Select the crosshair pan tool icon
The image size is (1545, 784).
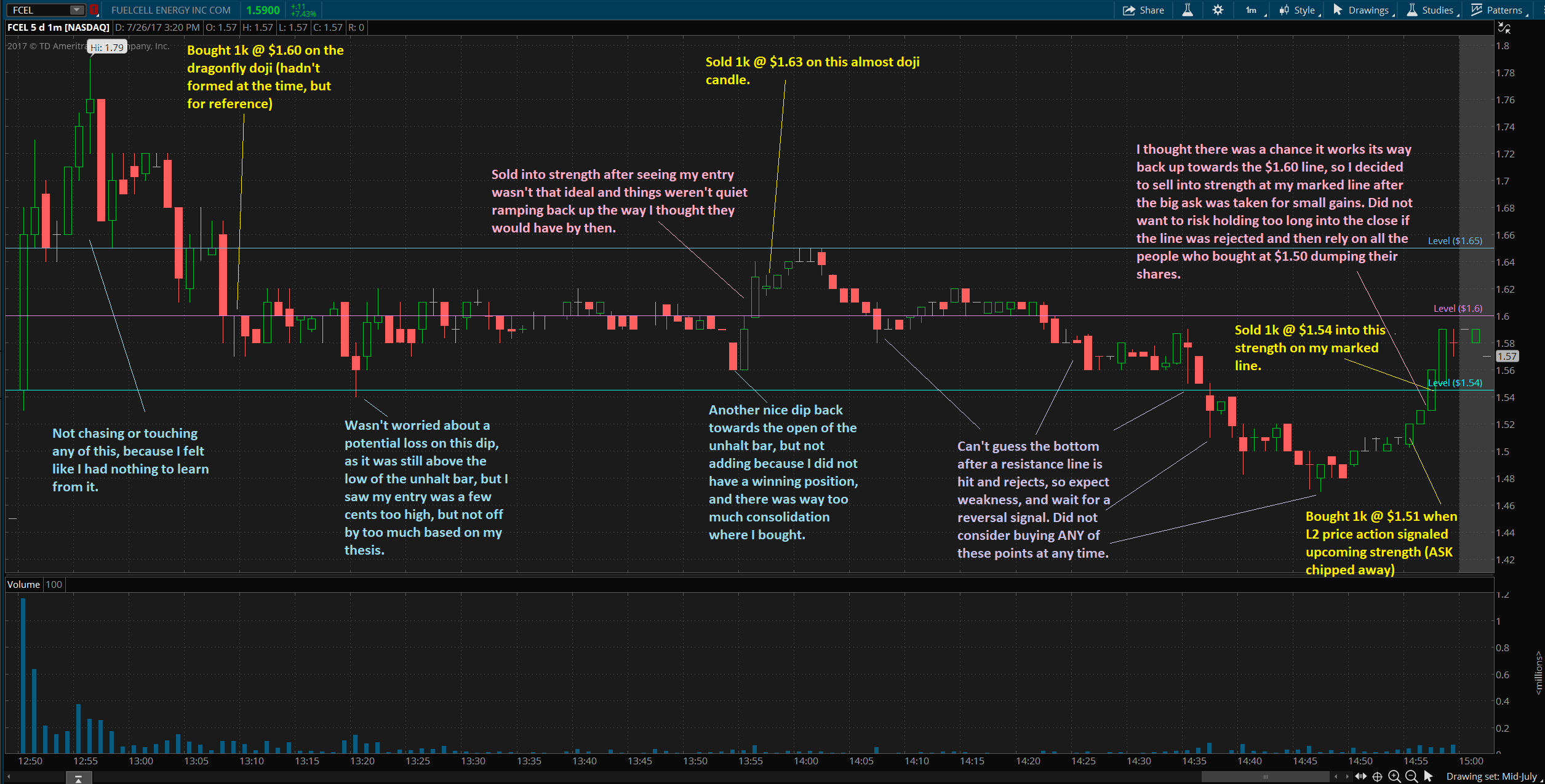coord(1378,777)
